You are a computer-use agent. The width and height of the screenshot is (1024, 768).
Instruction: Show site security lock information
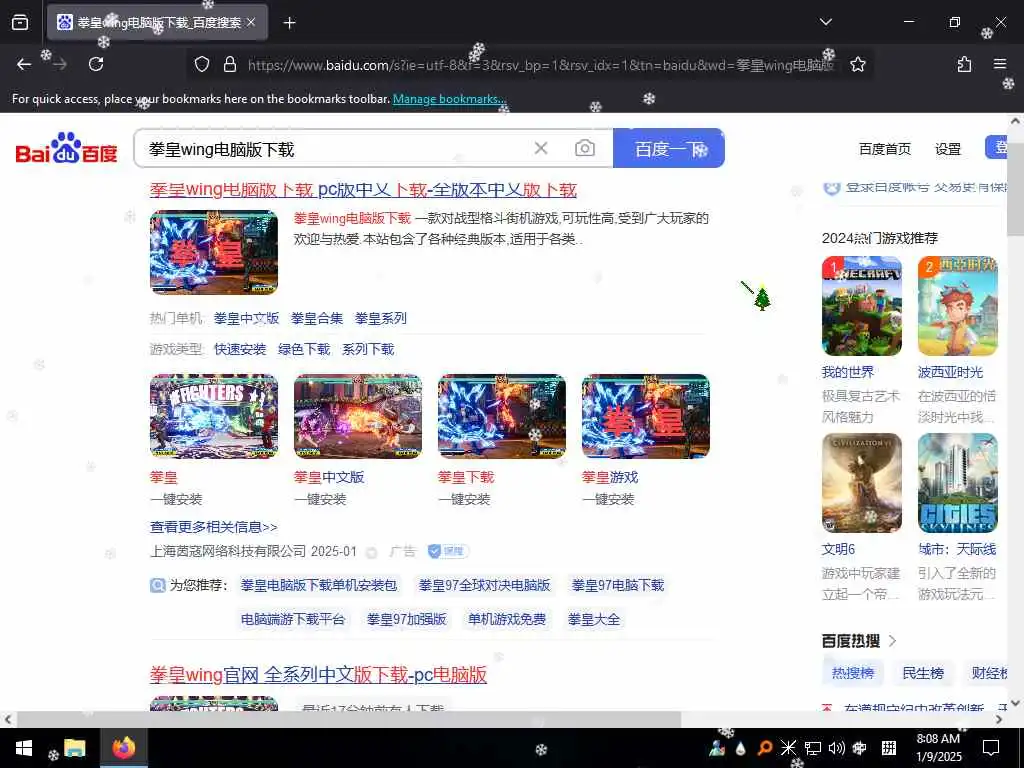click(230, 64)
